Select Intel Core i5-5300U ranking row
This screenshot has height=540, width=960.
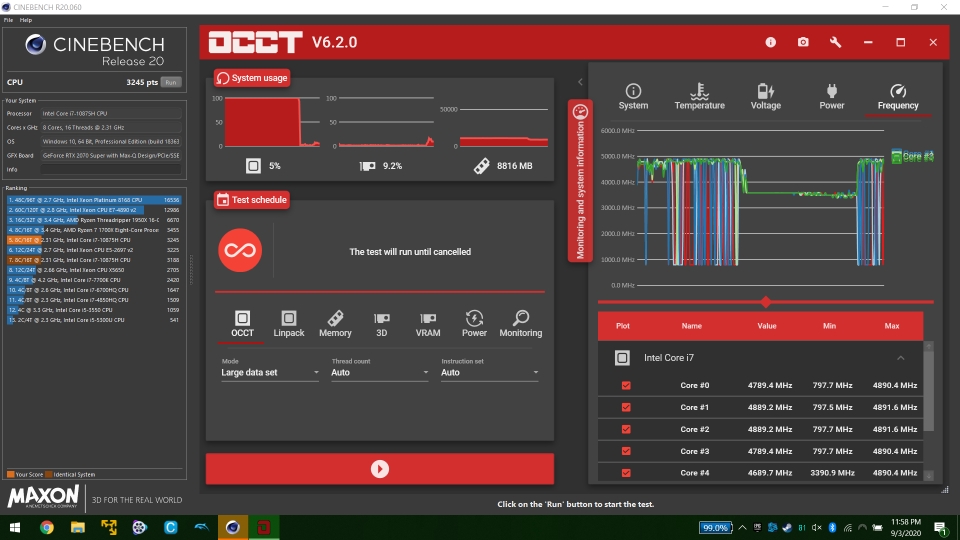94,320
